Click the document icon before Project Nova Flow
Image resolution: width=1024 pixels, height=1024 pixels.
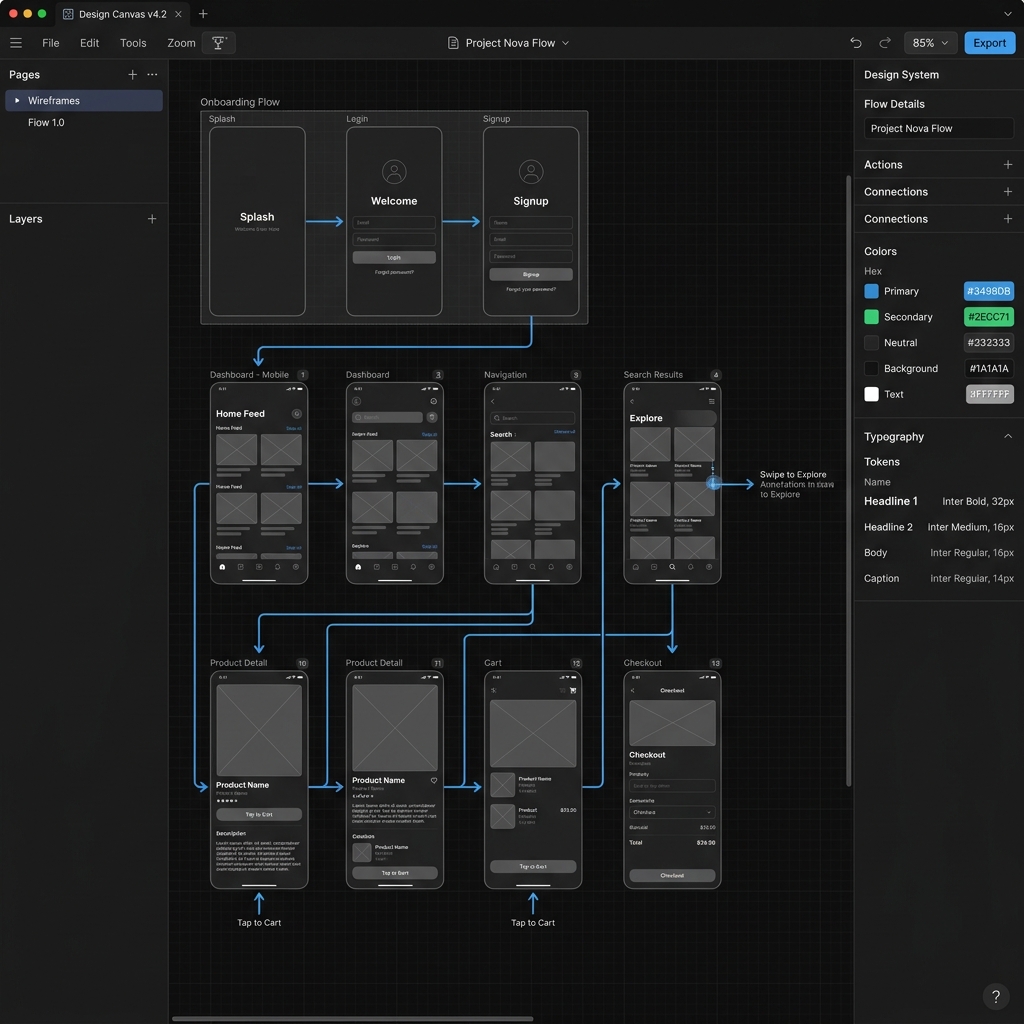453,42
